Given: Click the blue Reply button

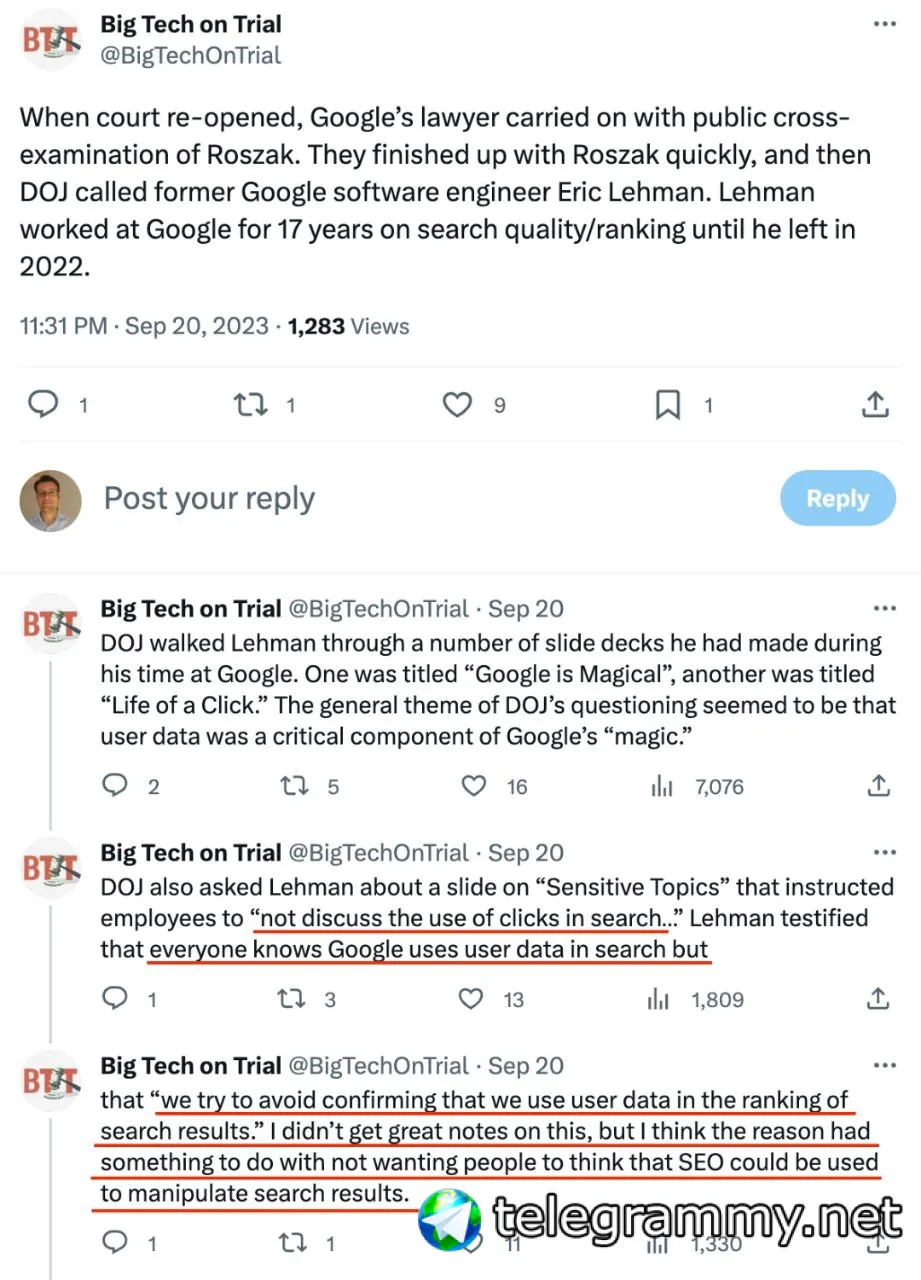Looking at the screenshot, I should tap(837, 498).
